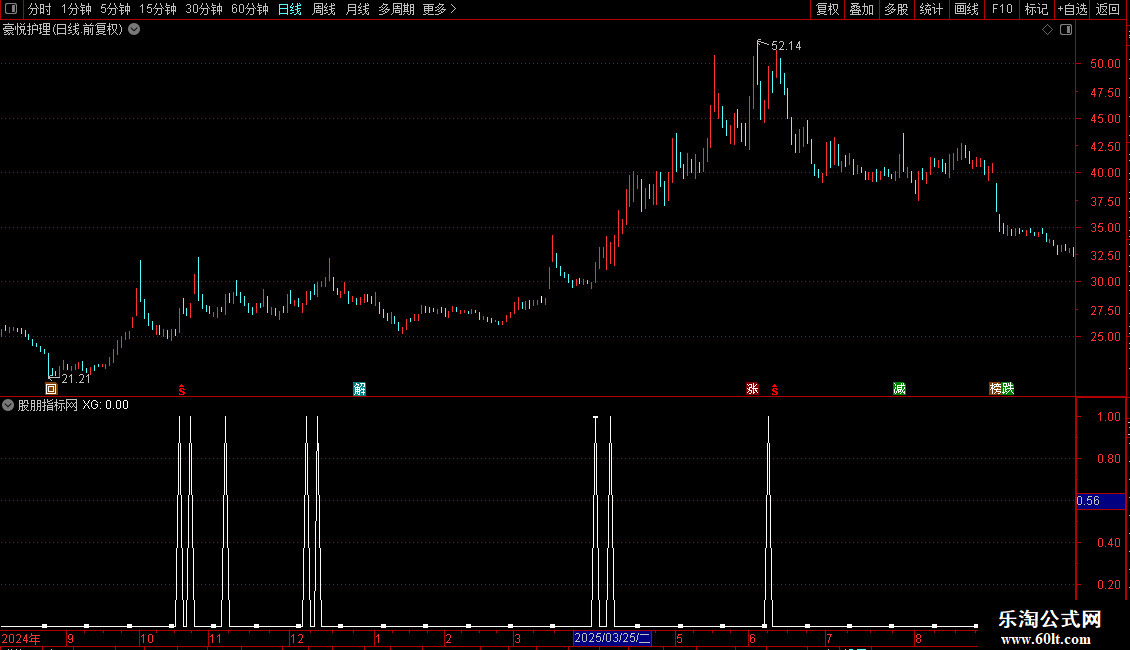Click the green 减 event marker
Image resolution: width=1130 pixels, height=650 pixels.
tap(899, 389)
